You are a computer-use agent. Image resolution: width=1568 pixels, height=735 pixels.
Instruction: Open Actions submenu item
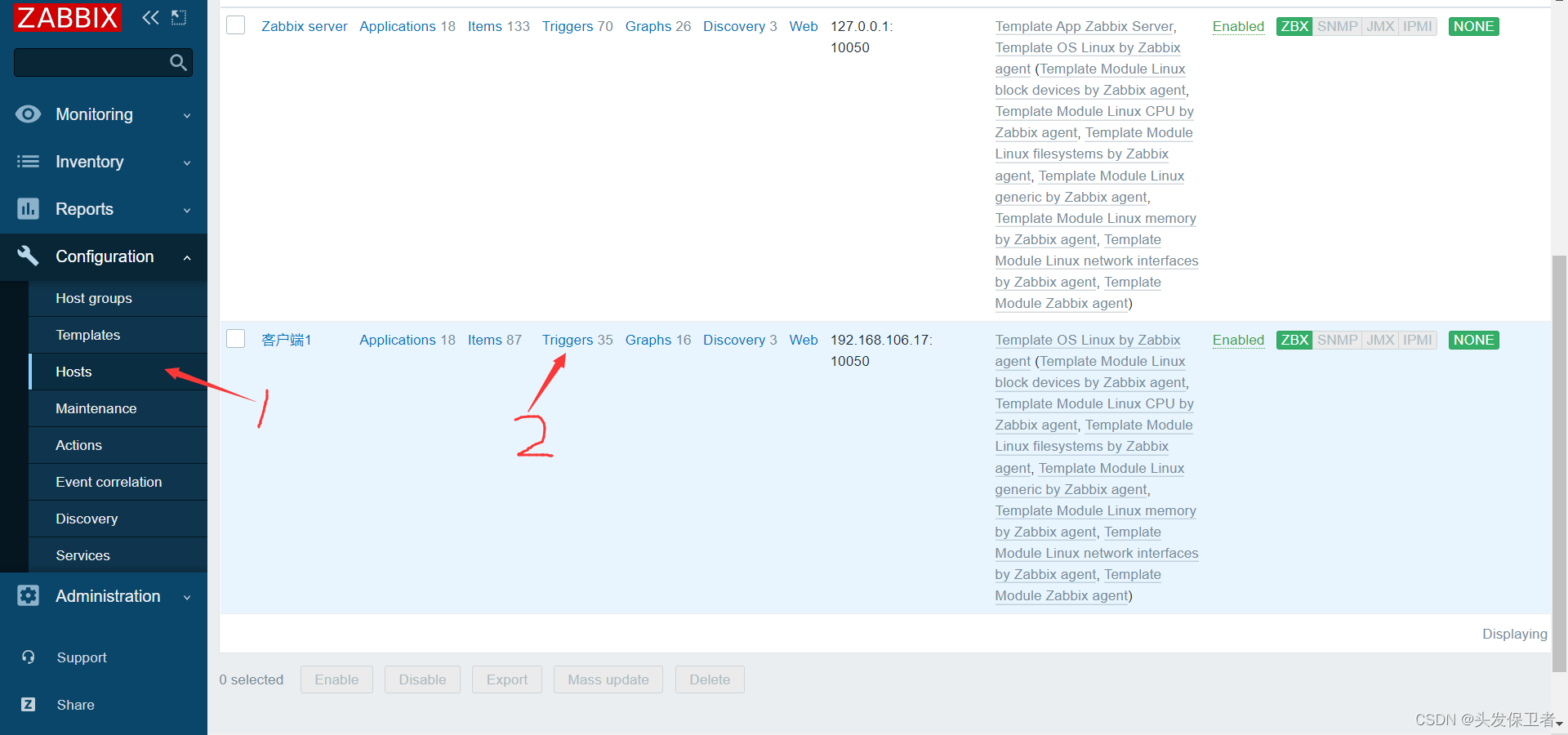(118, 445)
